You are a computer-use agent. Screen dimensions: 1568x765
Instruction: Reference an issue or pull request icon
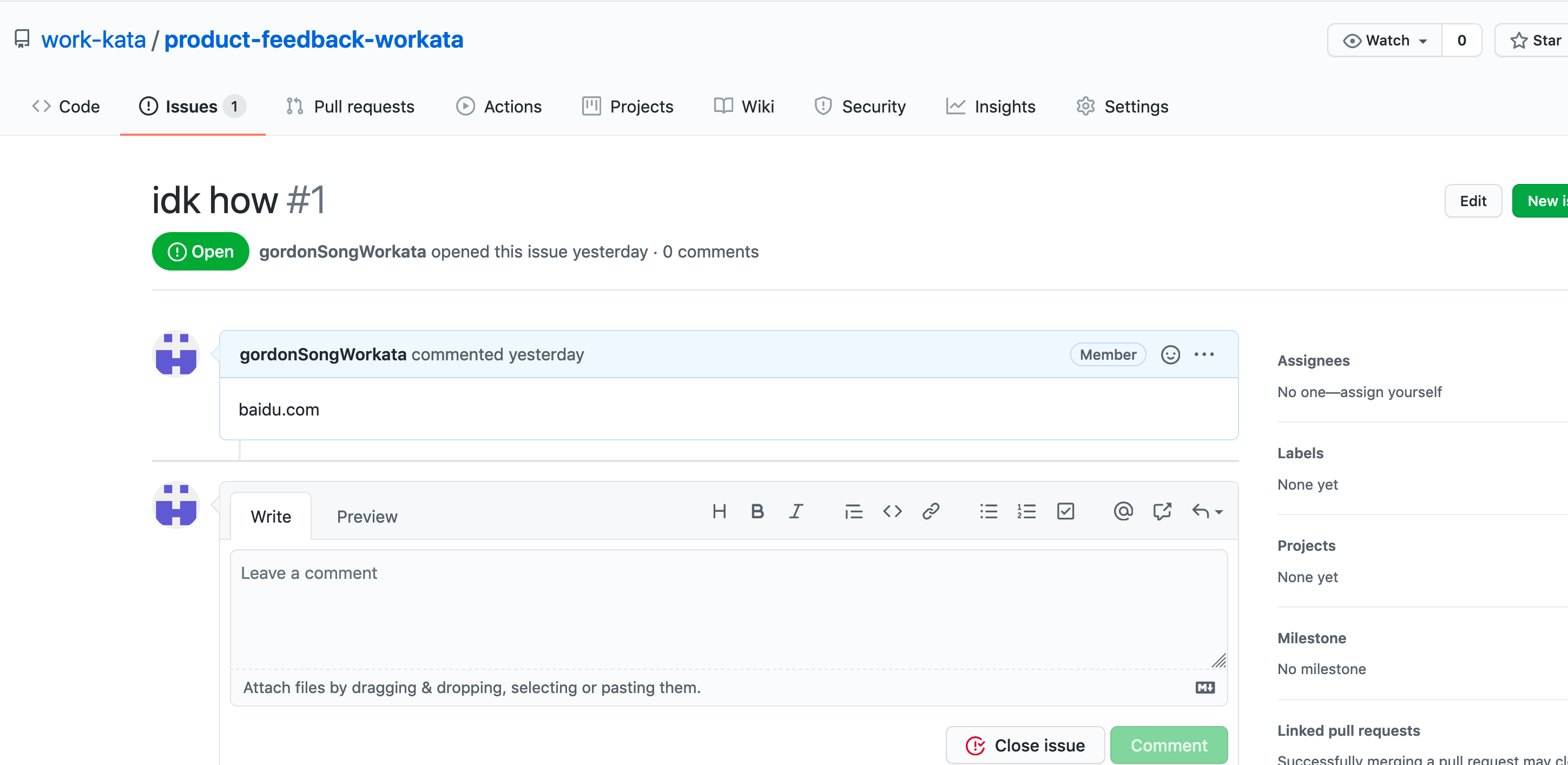(1162, 511)
